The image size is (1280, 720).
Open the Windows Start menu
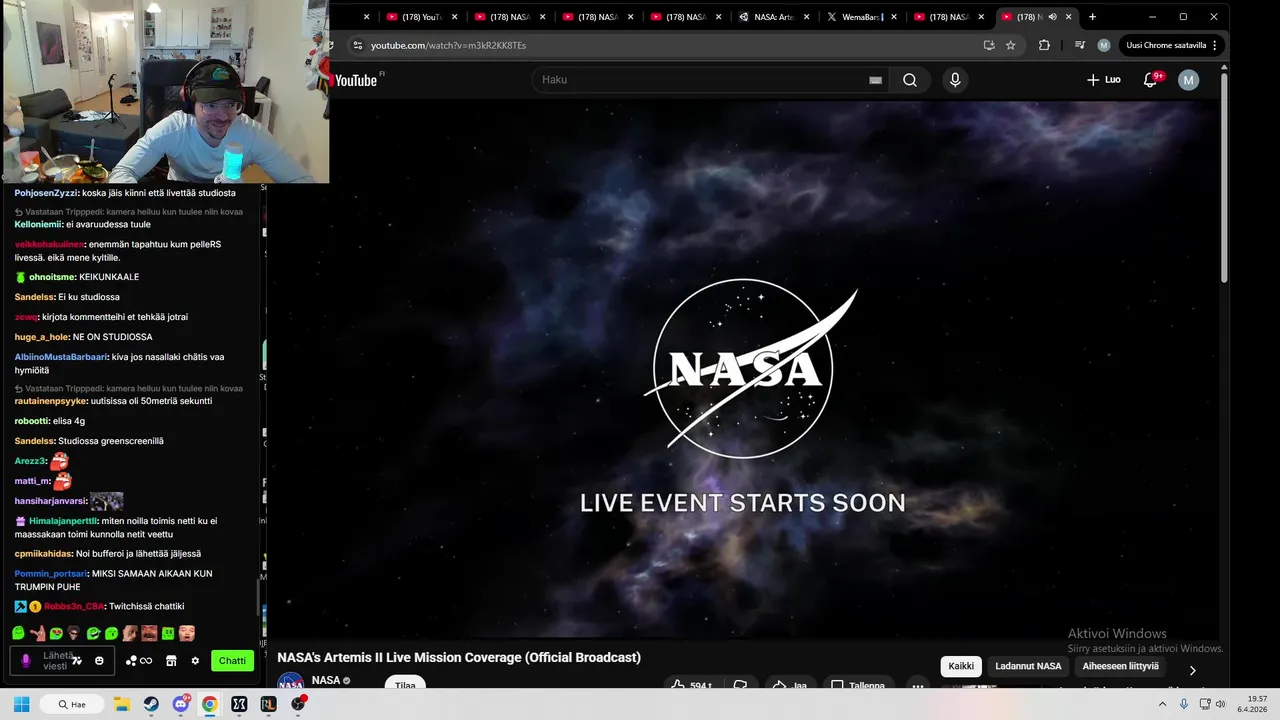21,704
